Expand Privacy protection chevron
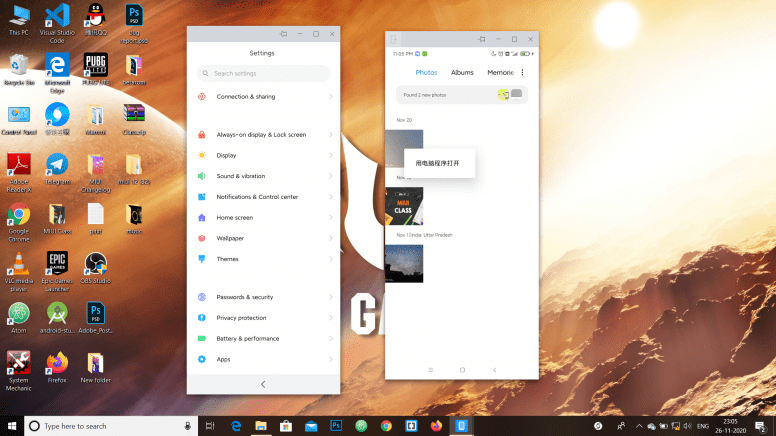776x436 pixels. 331,318
